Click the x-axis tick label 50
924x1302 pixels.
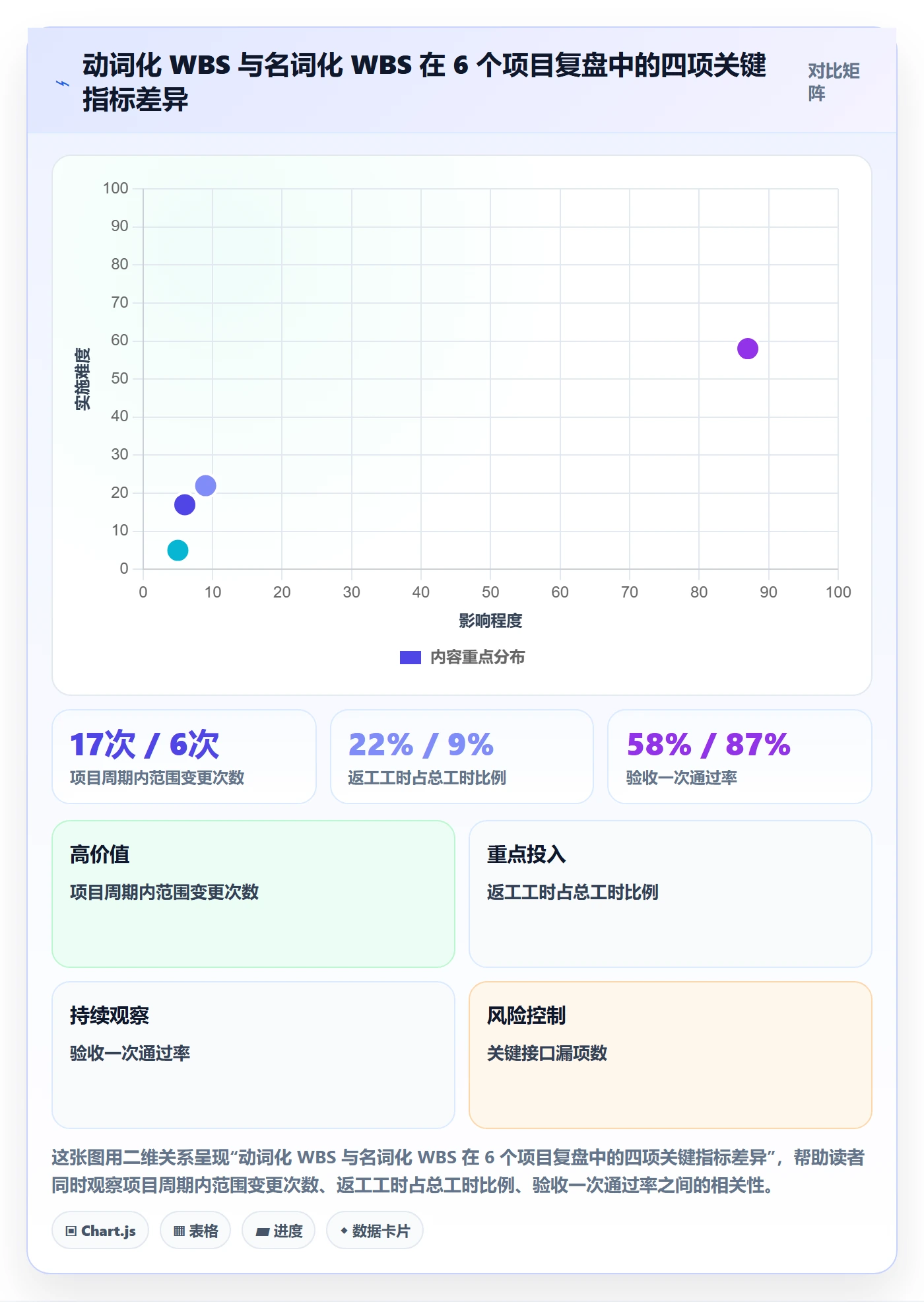pos(490,592)
